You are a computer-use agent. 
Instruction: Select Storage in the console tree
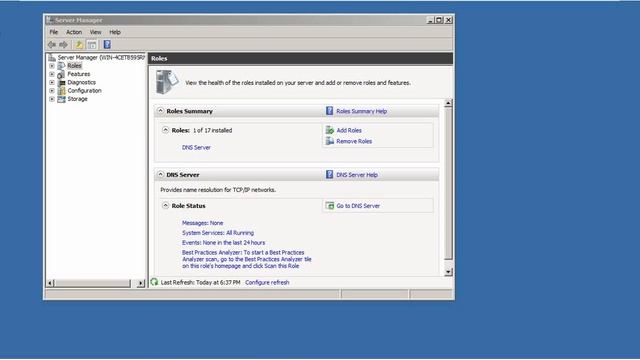(78, 99)
